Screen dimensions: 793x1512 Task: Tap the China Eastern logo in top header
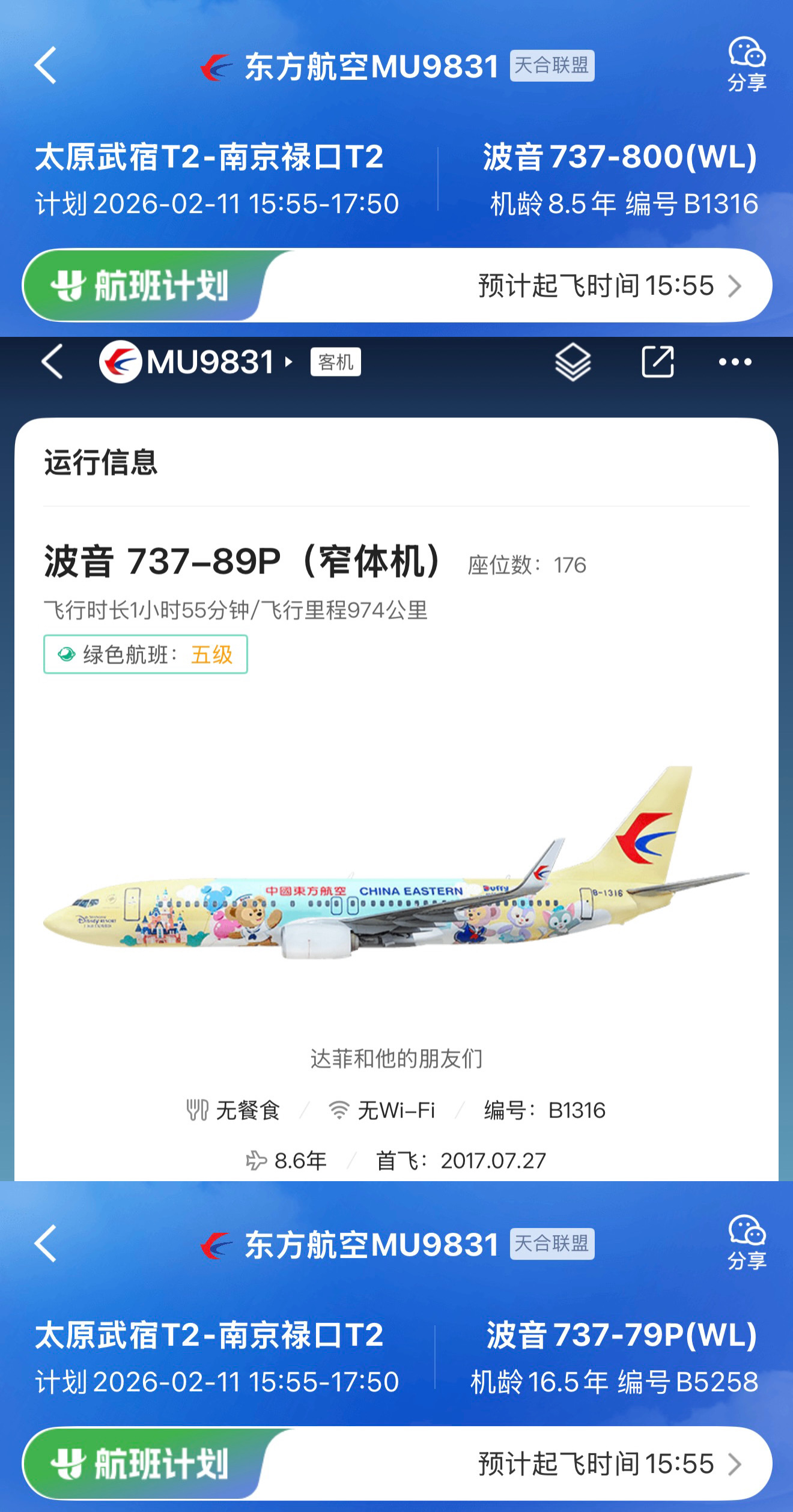(217, 67)
